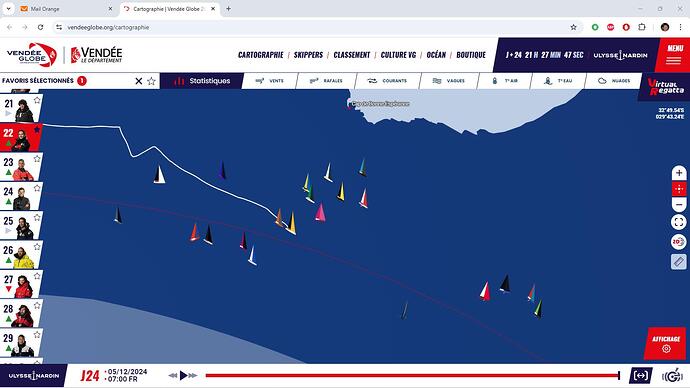The width and height of the screenshot is (690, 388).
Task: Select skipper ranked 27 in the list
Action: pos(21,284)
